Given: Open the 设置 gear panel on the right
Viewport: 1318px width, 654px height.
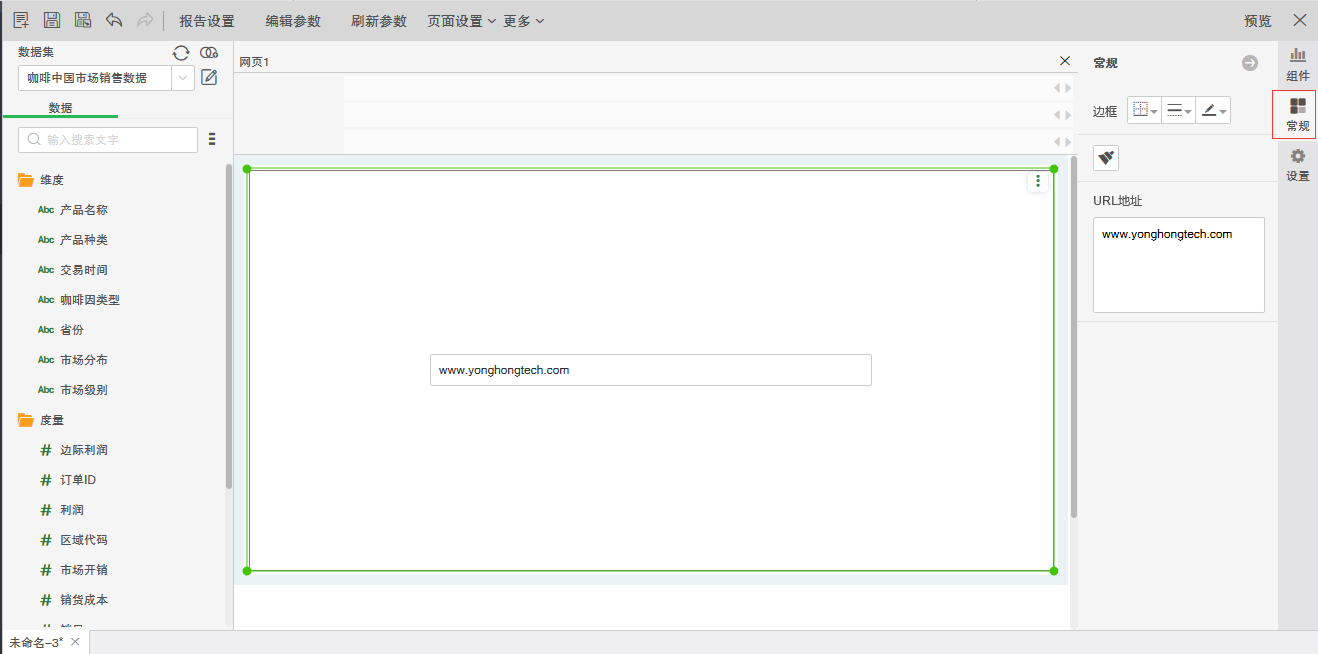Looking at the screenshot, I should [x=1297, y=164].
